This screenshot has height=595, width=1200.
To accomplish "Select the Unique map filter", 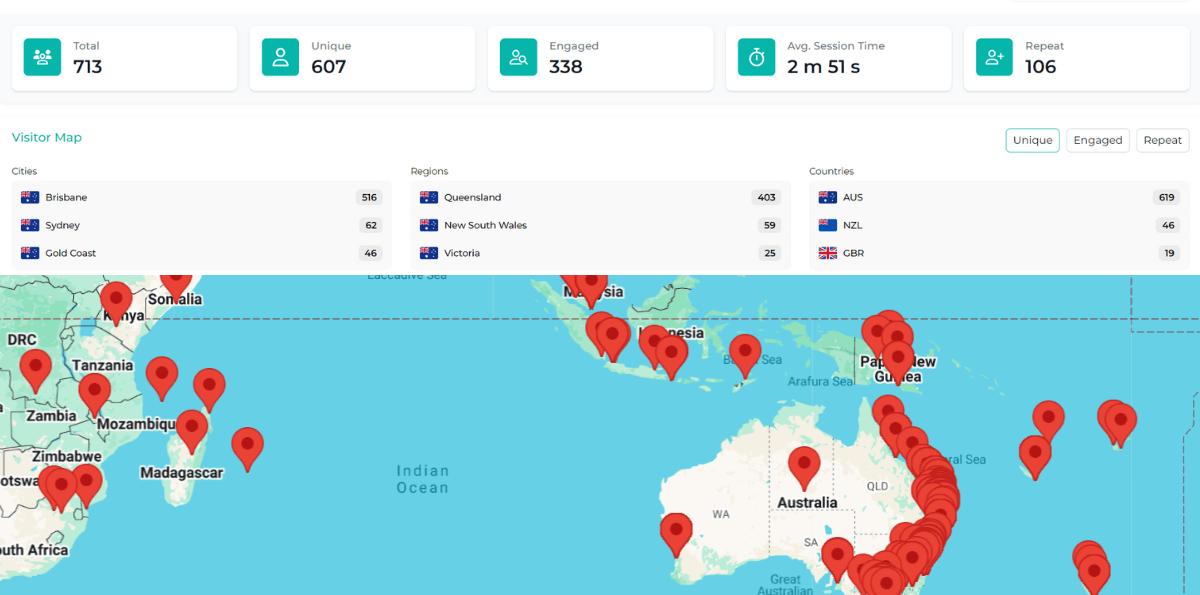I will (1032, 140).
